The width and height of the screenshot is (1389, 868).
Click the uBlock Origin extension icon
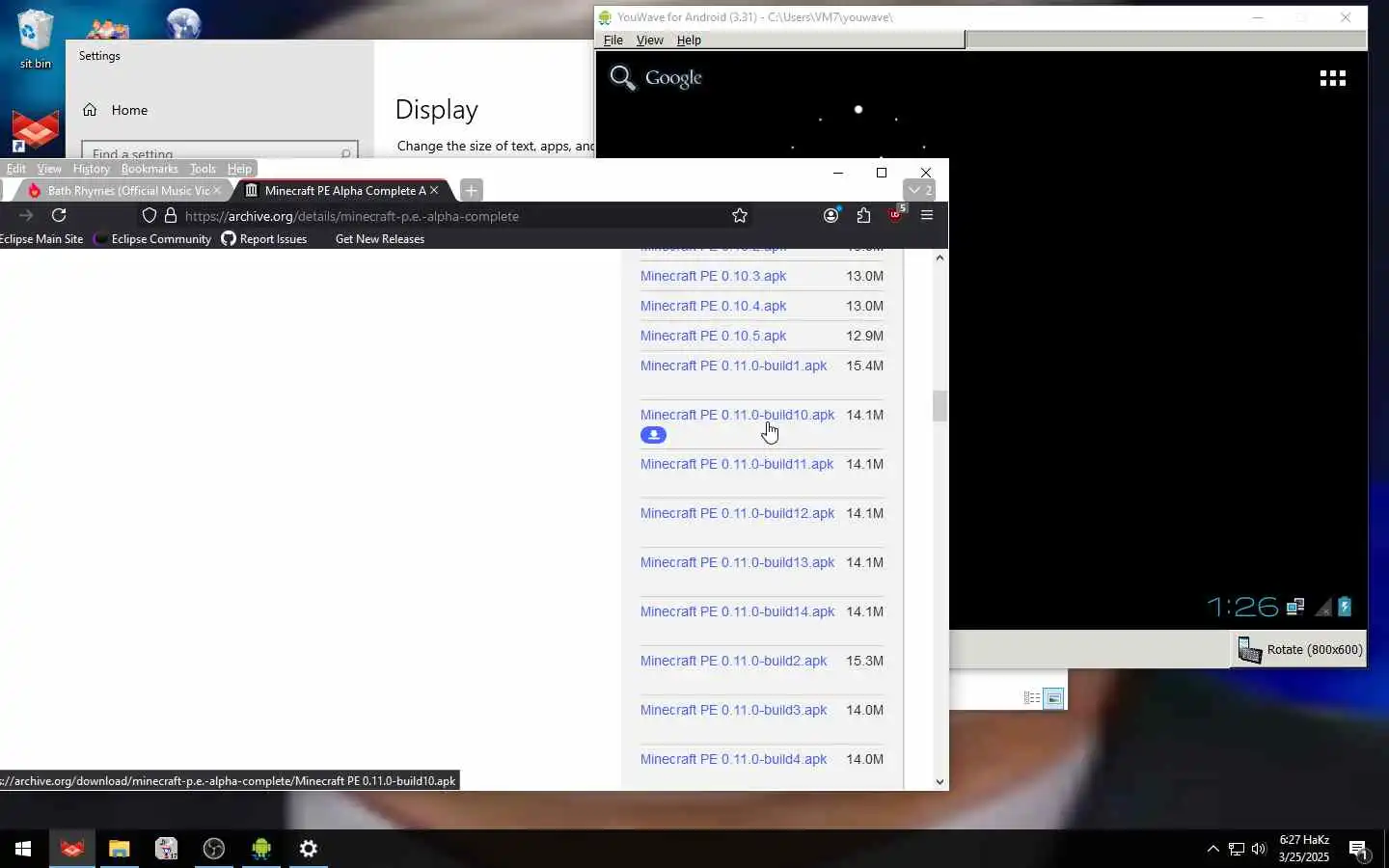pos(896,214)
